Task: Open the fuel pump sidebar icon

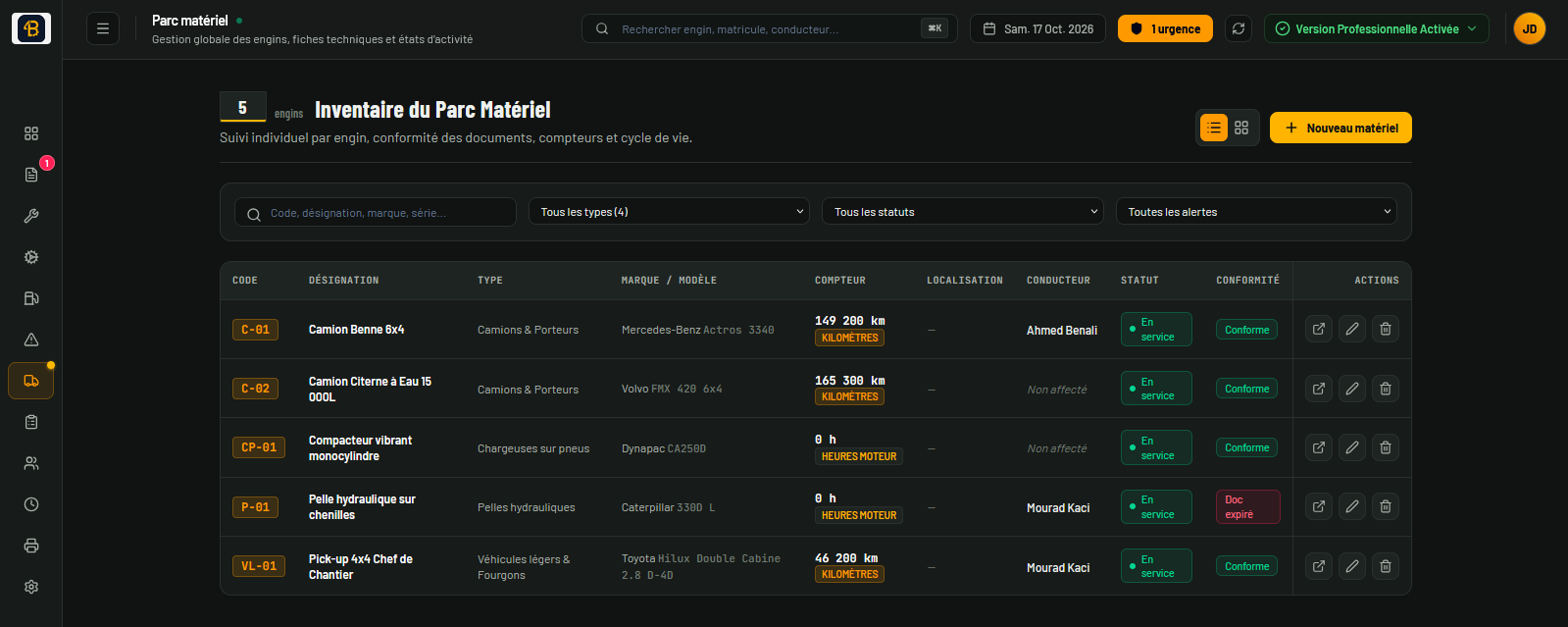Action: click(x=31, y=298)
